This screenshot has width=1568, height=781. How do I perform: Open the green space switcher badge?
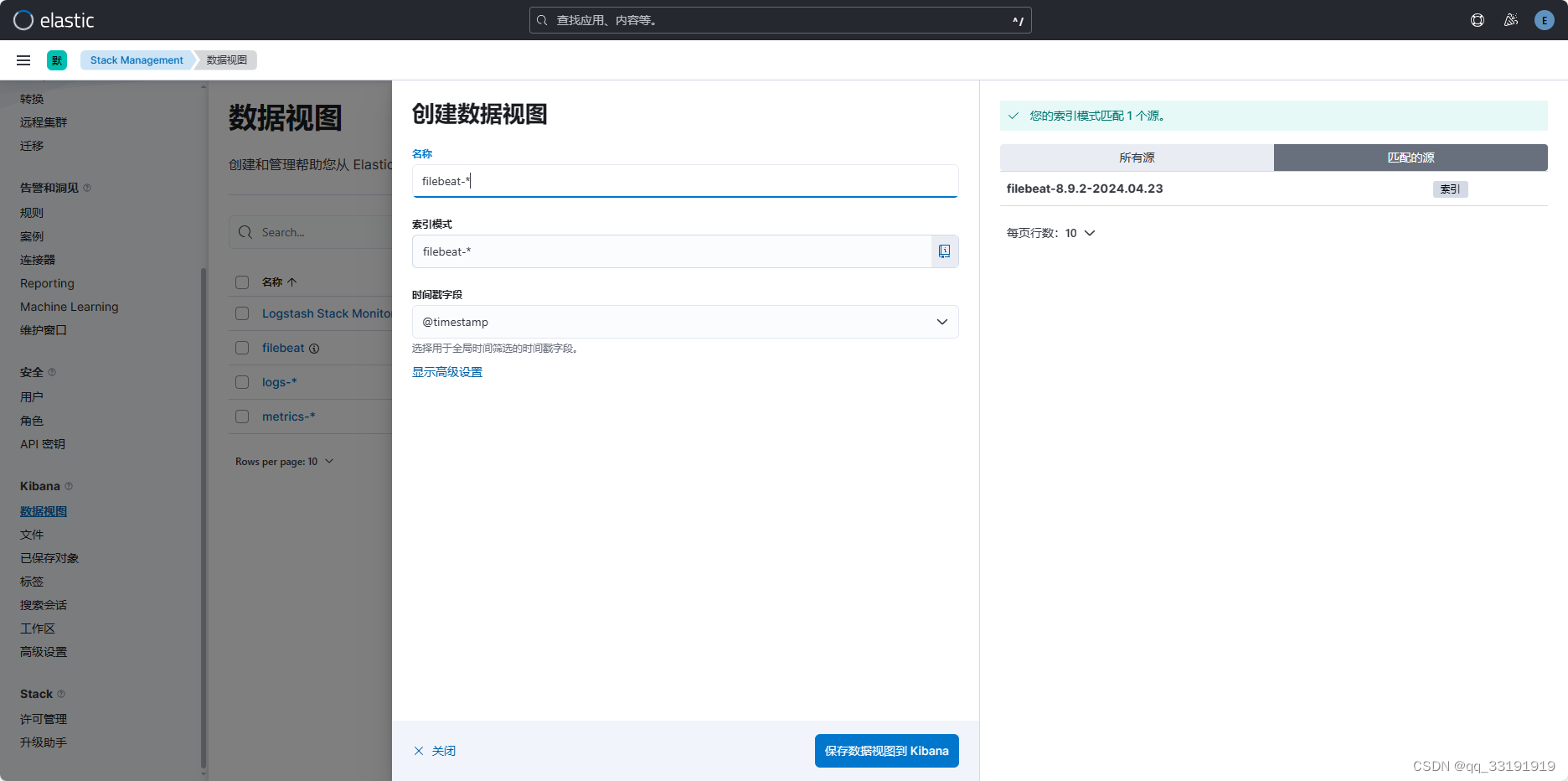tap(56, 59)
